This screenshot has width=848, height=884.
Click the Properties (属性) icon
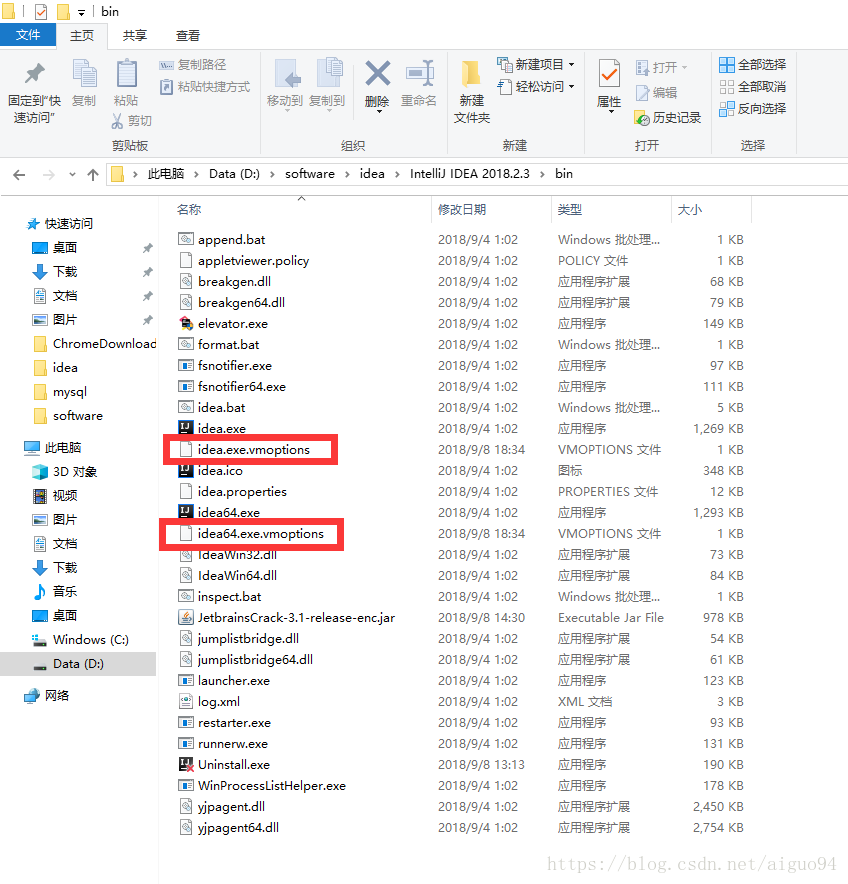click(x=609, y=74)
